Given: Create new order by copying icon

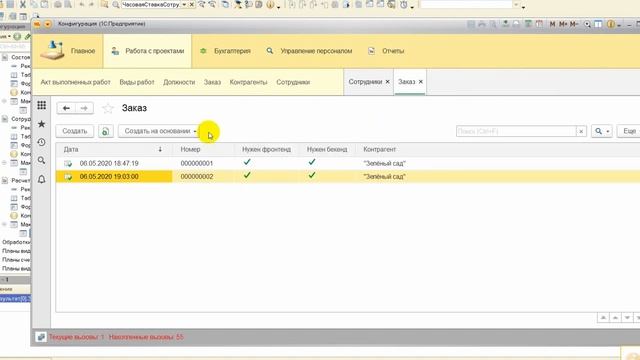Looking at the screenshot, I should [x=105, y=131].
